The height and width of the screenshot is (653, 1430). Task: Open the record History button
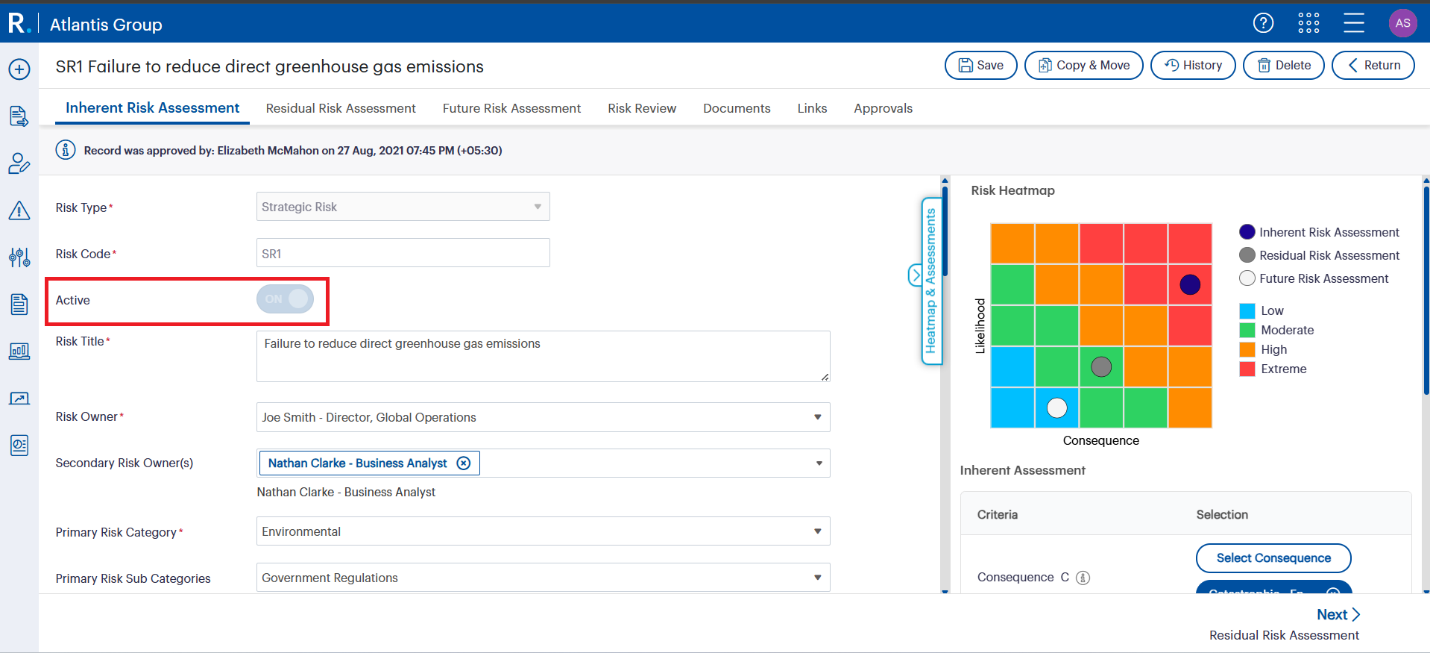pos(1193,65)
